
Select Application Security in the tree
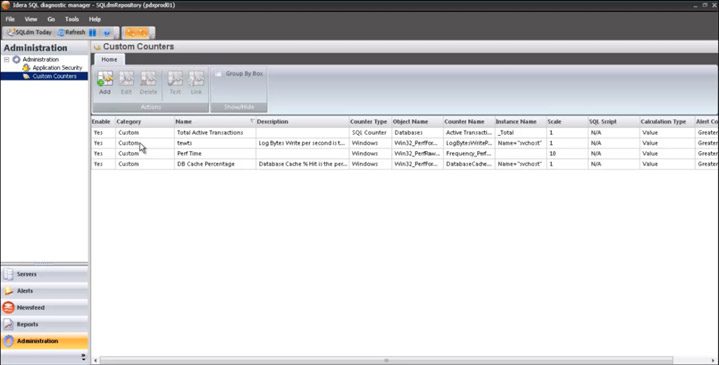click(x=52, y=68)
